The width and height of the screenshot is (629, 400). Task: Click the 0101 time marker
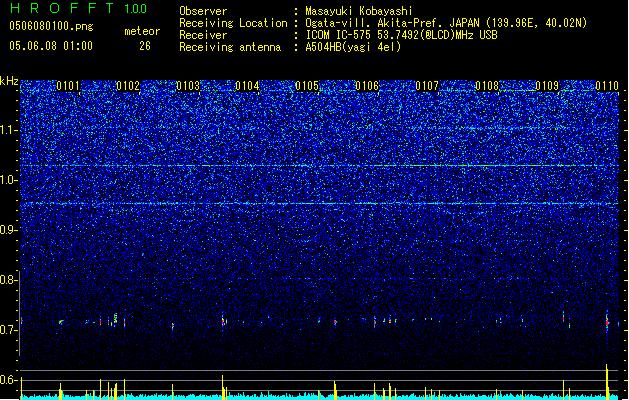[68, 86]
